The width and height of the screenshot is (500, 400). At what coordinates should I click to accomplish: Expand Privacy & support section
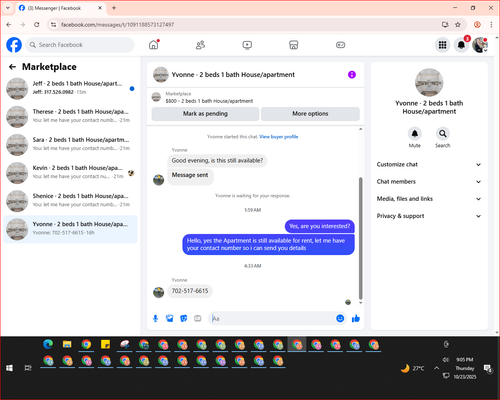pyautogui.click(x=429, y=216)
